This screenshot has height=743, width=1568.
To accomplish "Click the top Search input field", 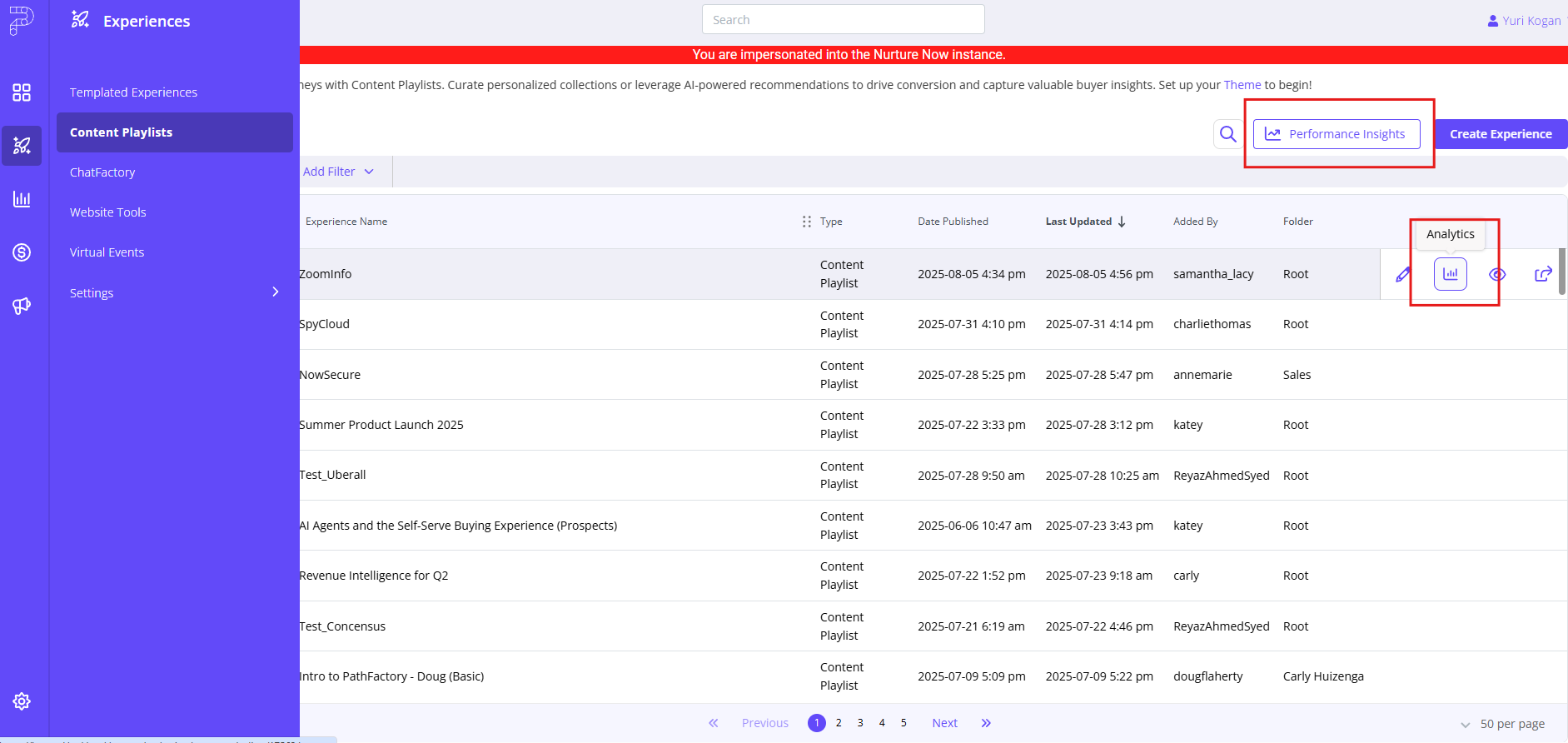I will [843, 19].
